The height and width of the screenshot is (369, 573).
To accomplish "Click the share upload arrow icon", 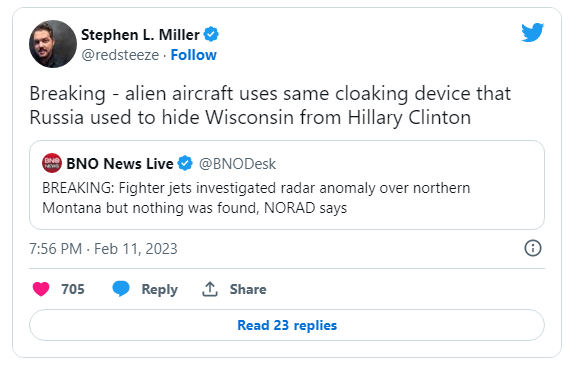I will (210, 289).
